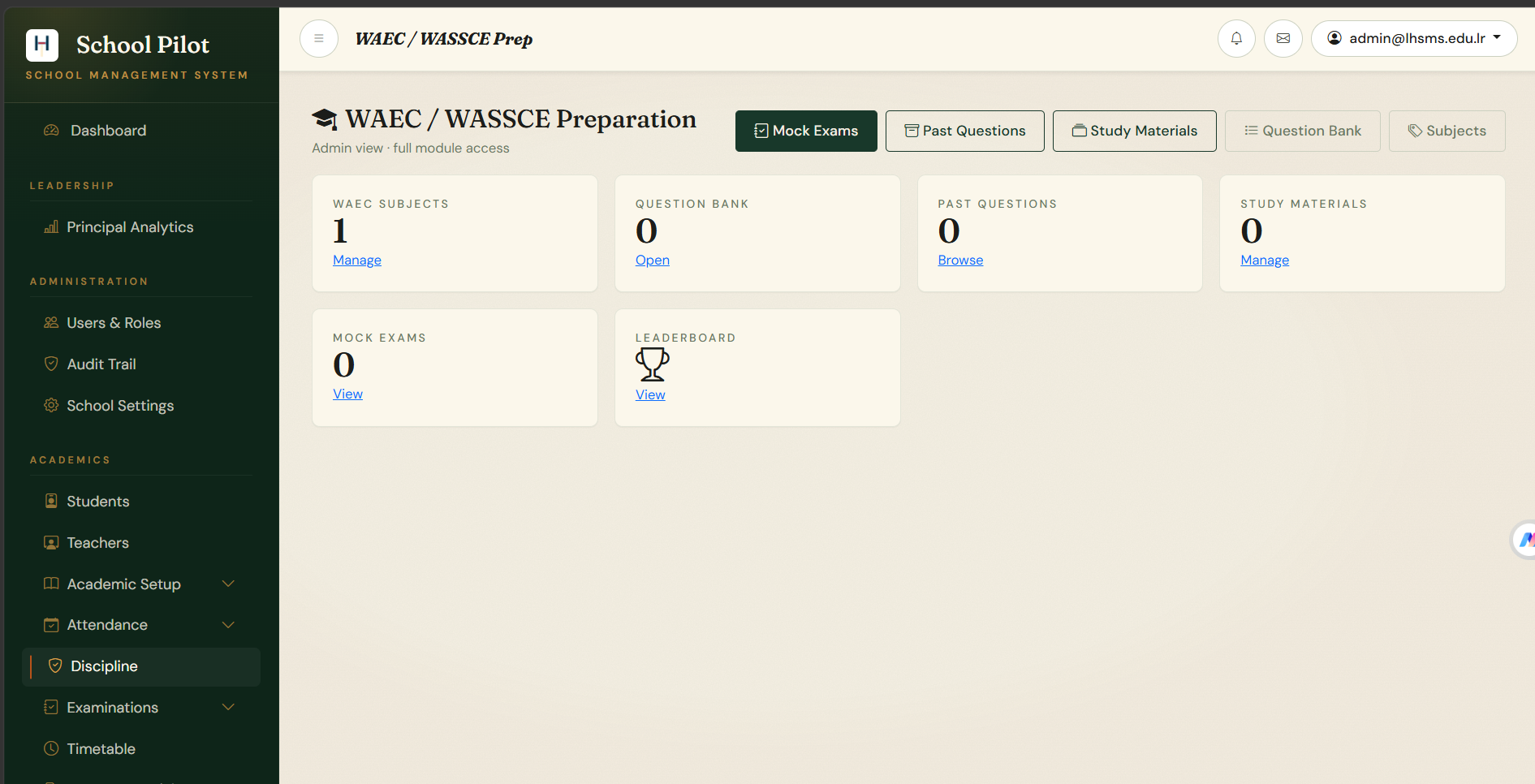Viewport: 1535px width, 784px height.
Task: Select the Principal Analytics chart icon
Action: click(51, 227)
